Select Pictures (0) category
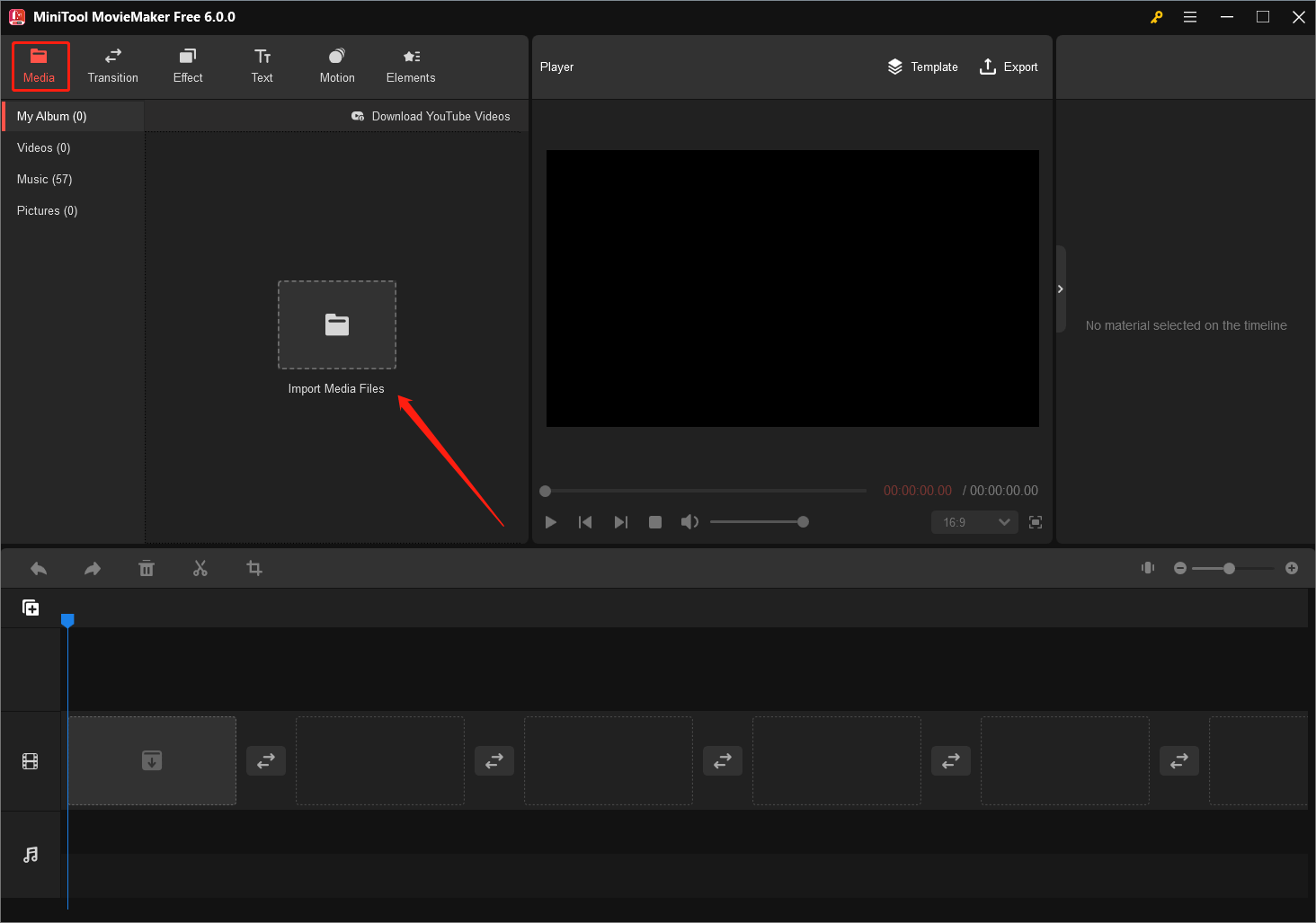Viewport: 1316px width, 923px height. click(73, 211)
